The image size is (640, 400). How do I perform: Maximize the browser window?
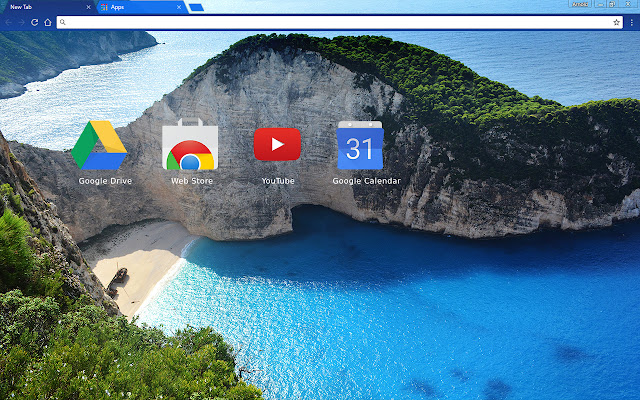click(x=611, y=4)
